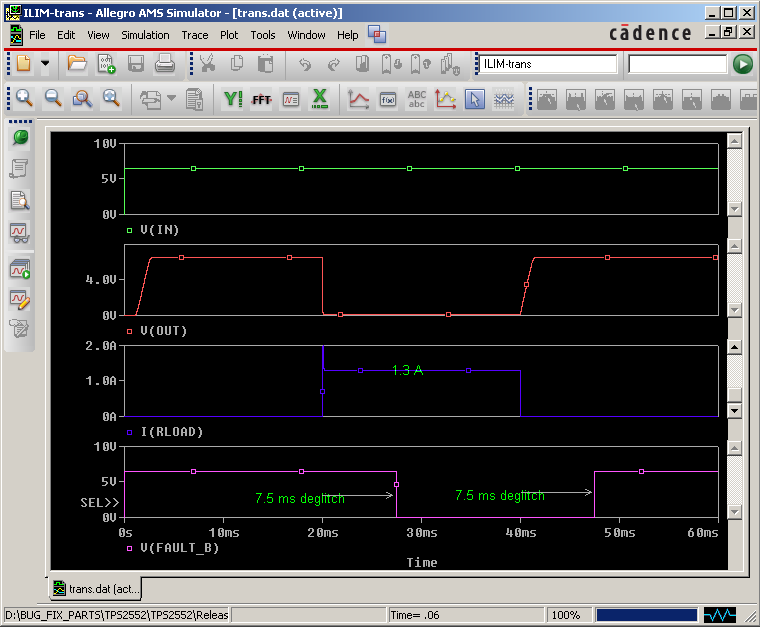This screenshot has height=627, width=760.
Task: Click the Text Label ABC icon
Action: (417, 99)
